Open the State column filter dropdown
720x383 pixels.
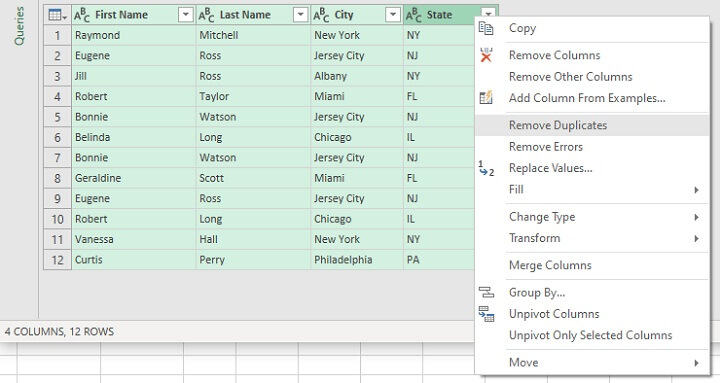[x=488, y=14]
